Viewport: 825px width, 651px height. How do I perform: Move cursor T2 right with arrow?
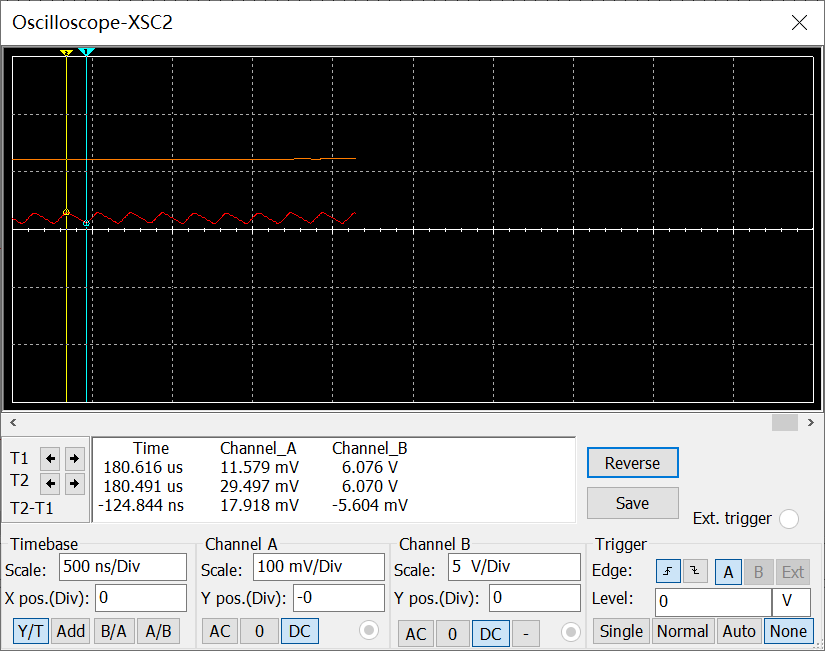coord(74,483)
